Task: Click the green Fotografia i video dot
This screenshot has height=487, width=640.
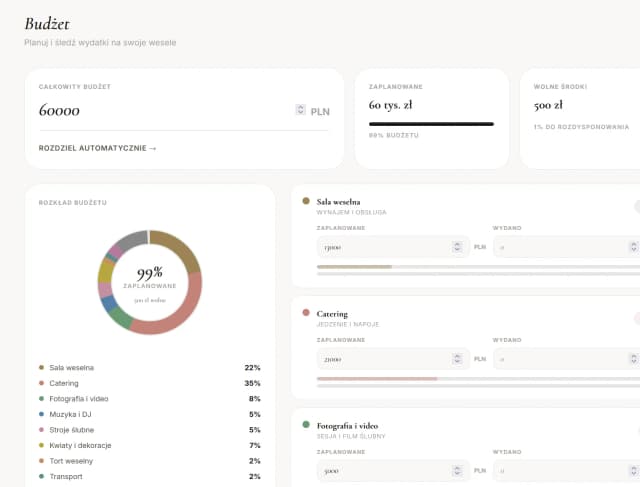Action: click(x=306, y=425)
